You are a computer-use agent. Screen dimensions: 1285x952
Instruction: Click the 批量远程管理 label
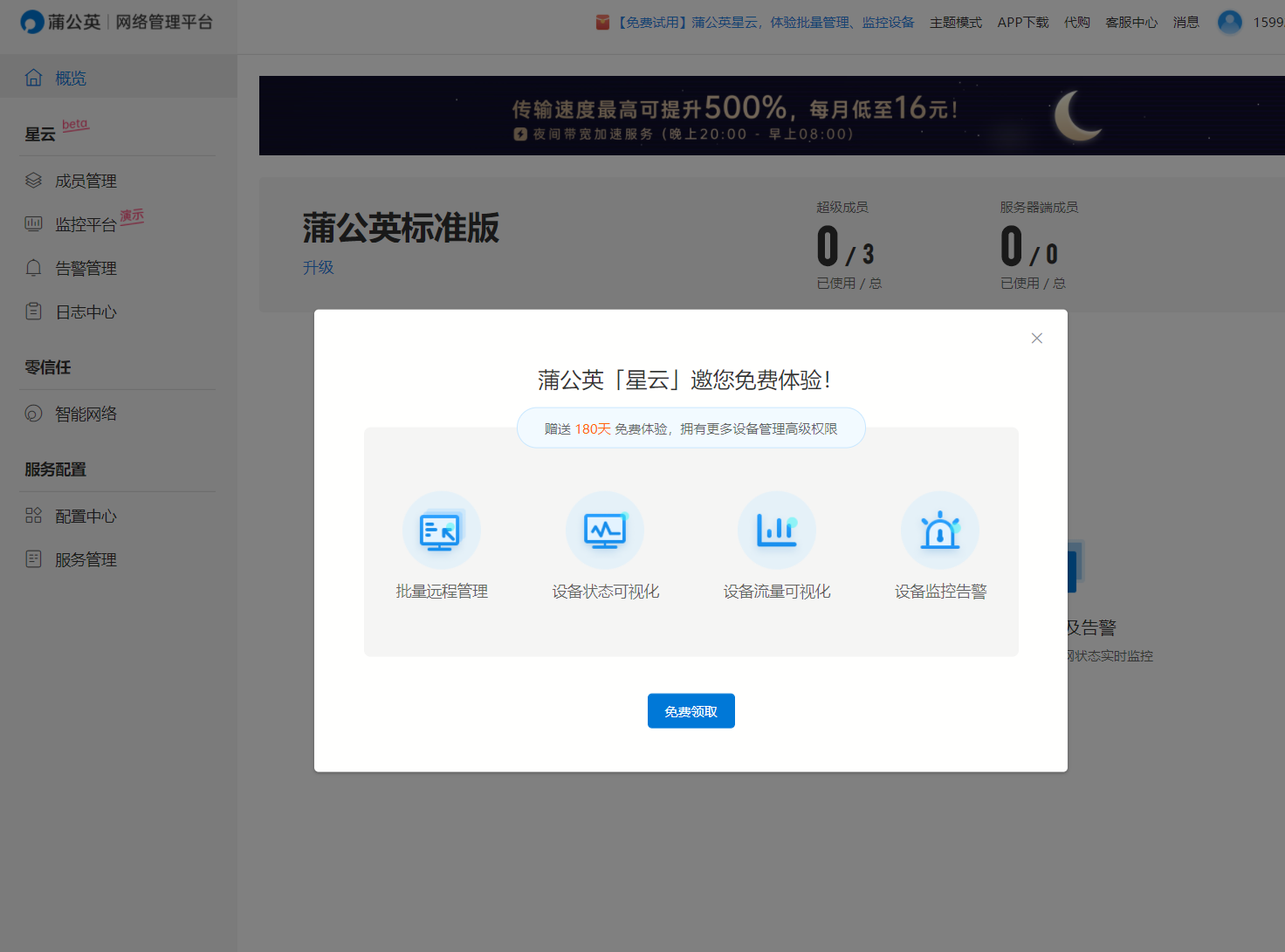(442, 592)
